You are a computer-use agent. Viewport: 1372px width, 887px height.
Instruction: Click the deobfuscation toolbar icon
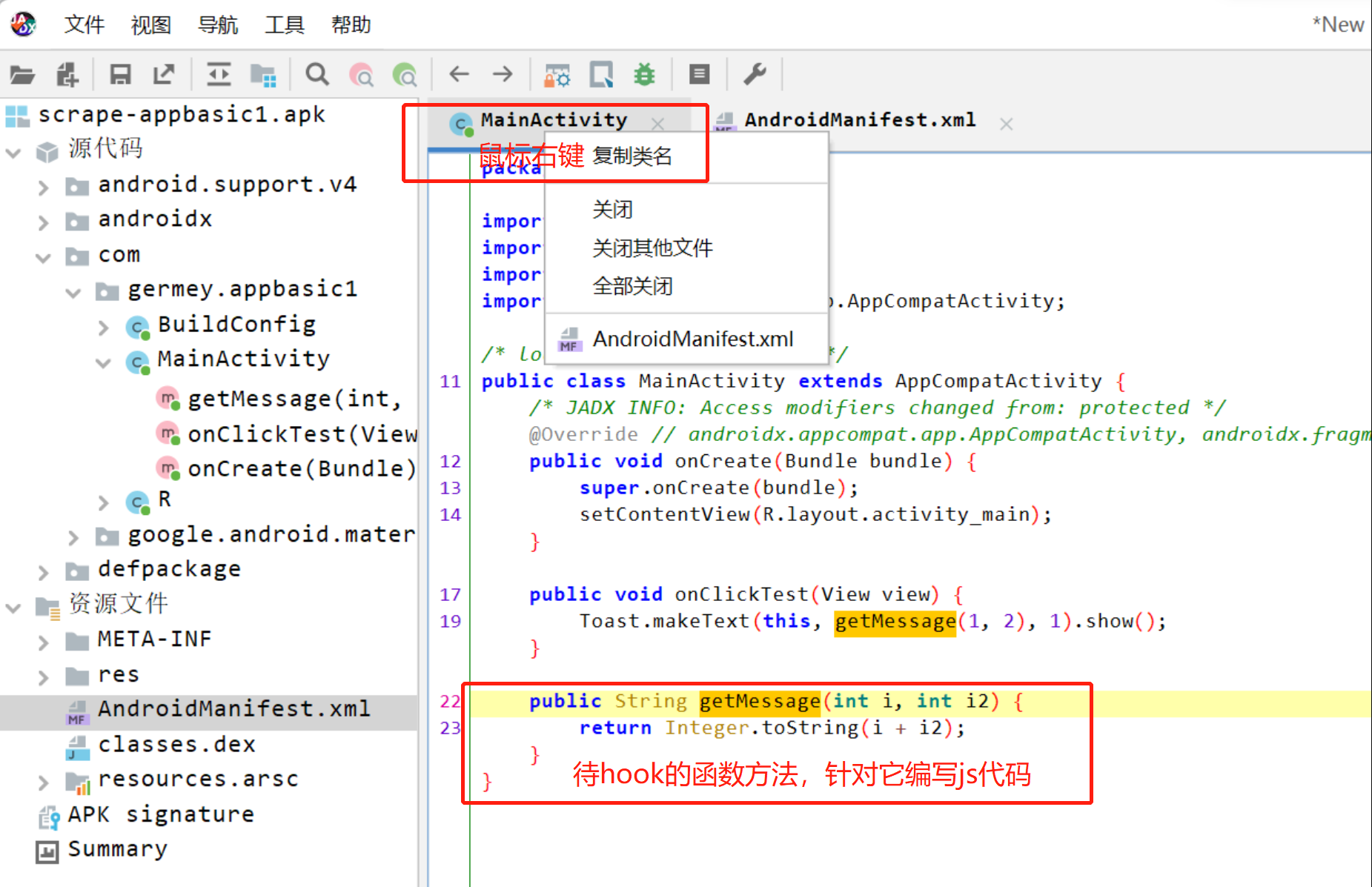pyautogui.click(x=557, y=75)
